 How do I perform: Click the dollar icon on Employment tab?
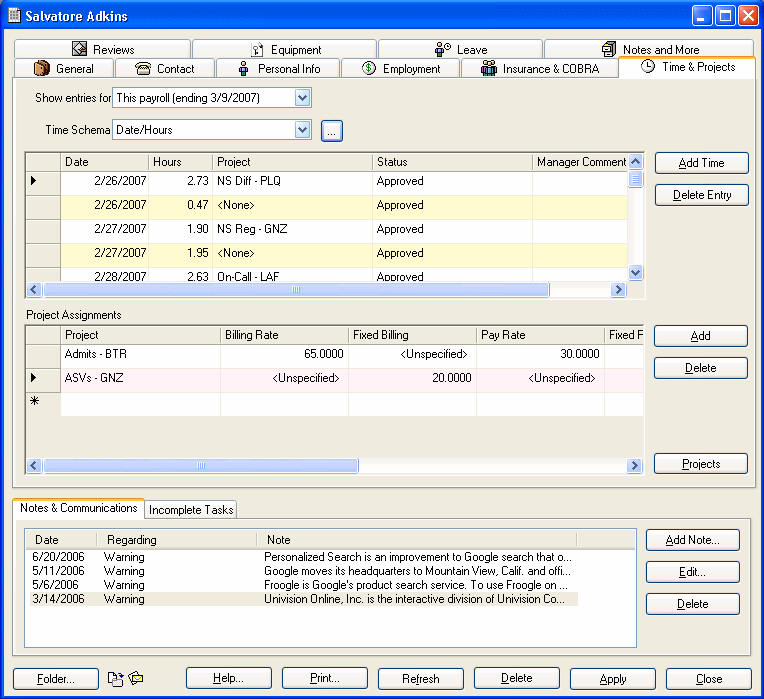pyautogui.click(x=368, y=69)
